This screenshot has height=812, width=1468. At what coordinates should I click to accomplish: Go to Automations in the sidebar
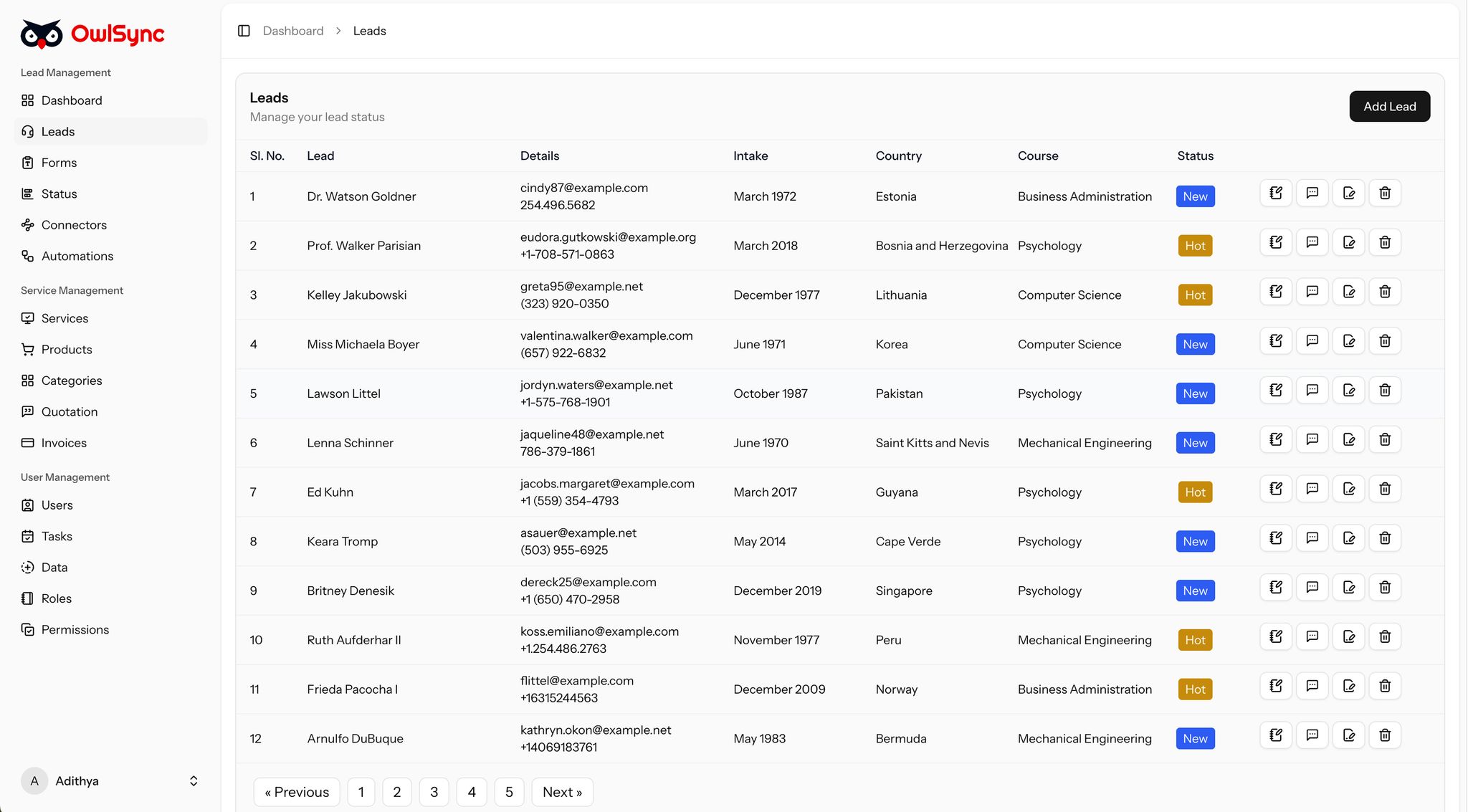click(77, 256)
